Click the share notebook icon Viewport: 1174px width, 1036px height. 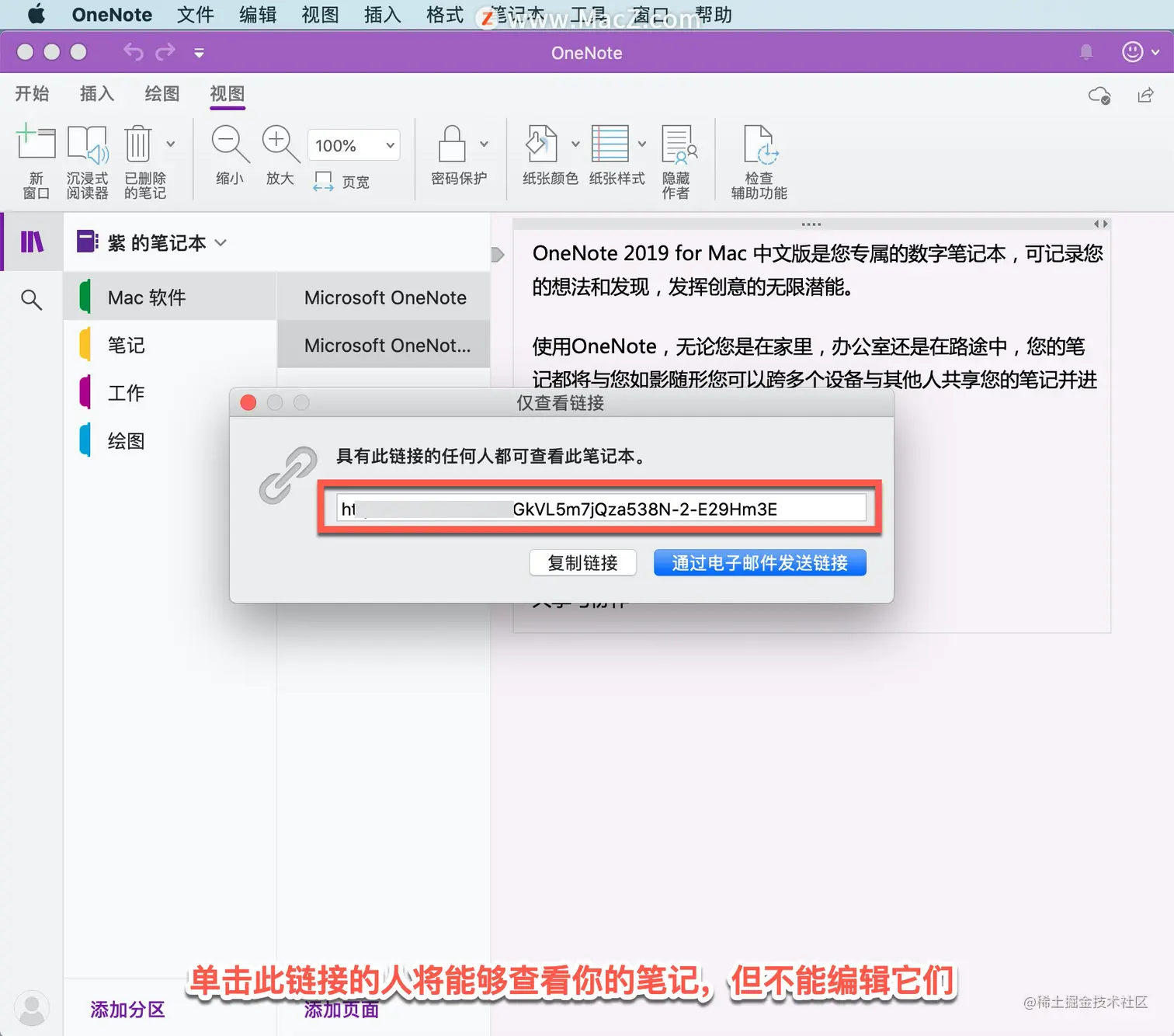coord(1146,95)
